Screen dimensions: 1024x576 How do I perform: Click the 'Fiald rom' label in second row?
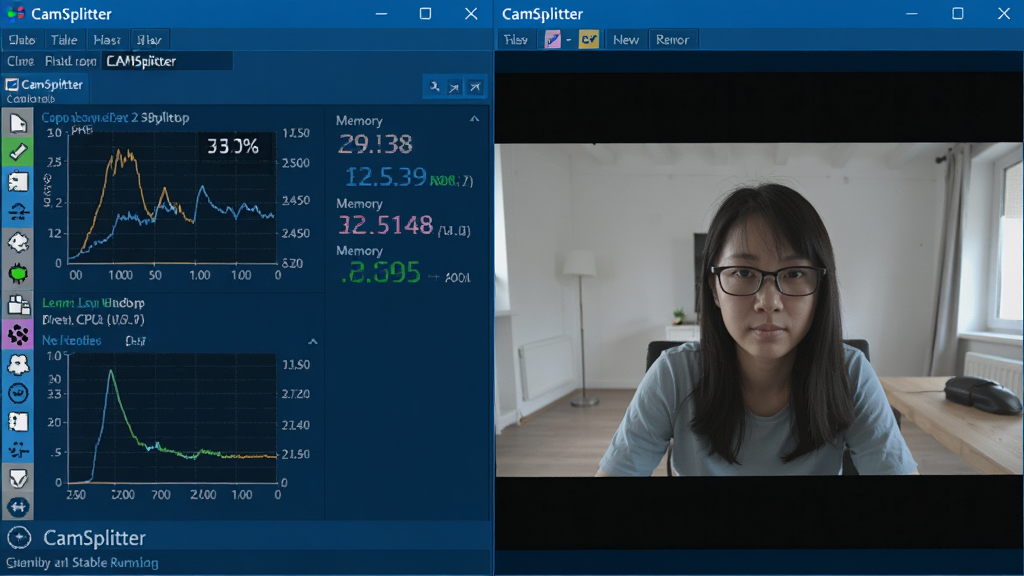[x=71, y=61]
